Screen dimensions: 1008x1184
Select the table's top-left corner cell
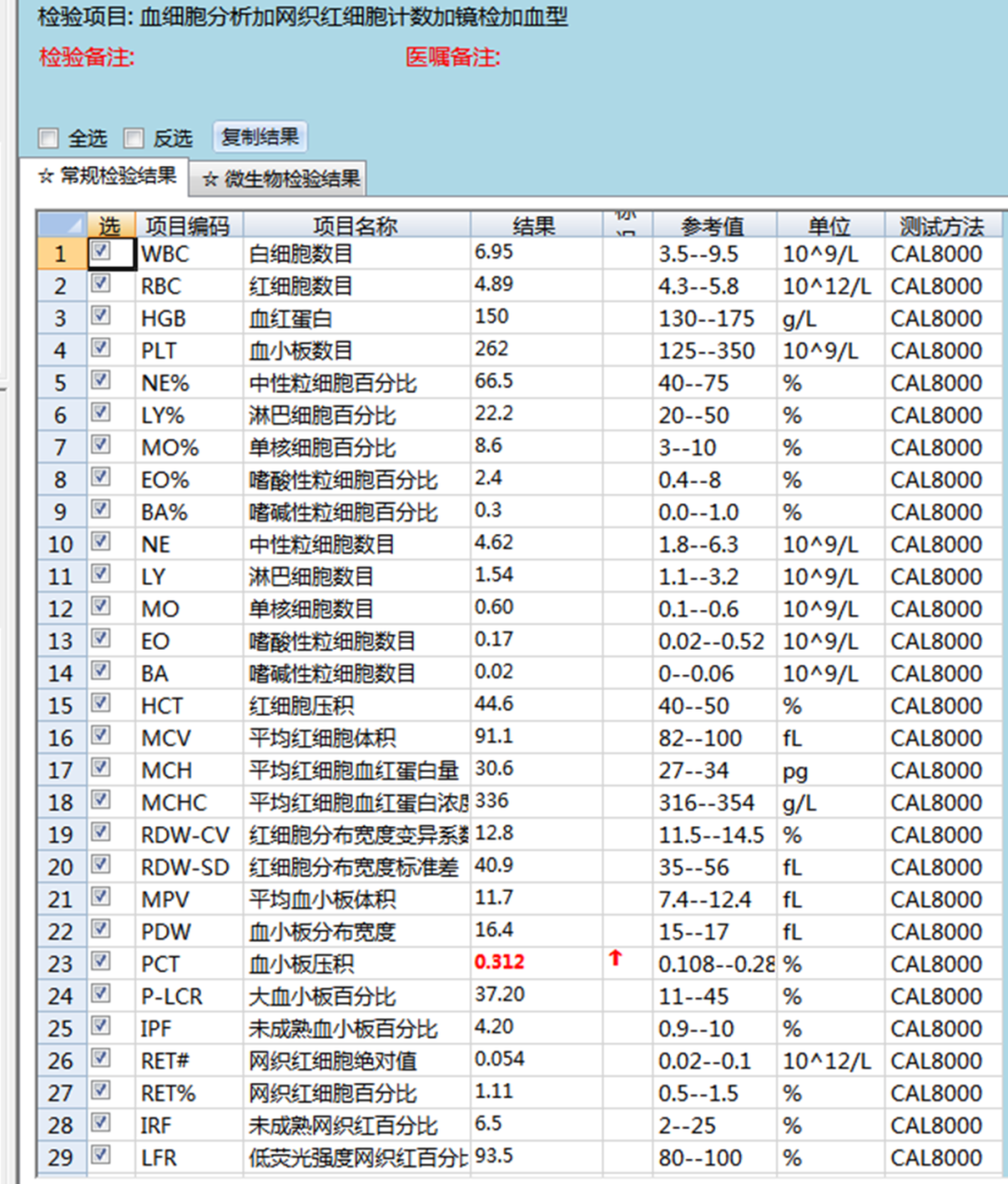pyautogui.click(x=62, y=225)
